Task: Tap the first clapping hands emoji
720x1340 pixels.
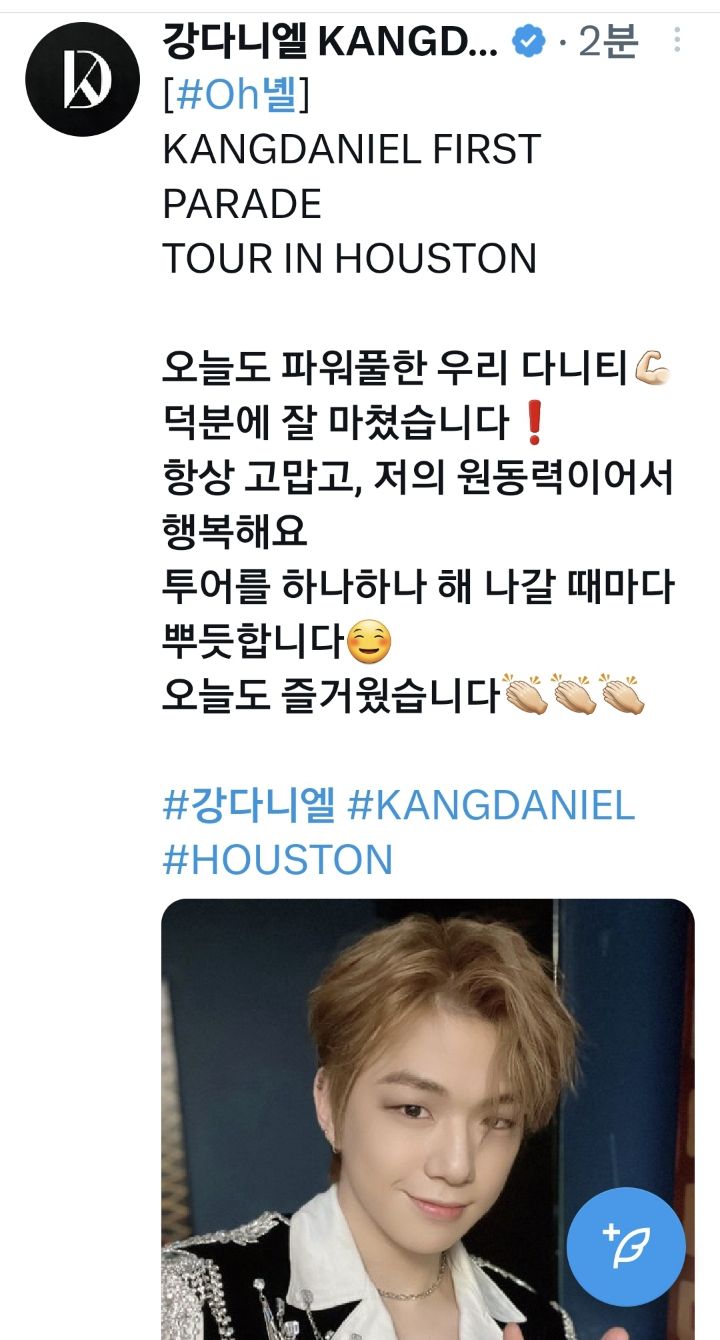Action: click(x=526, y=695)
